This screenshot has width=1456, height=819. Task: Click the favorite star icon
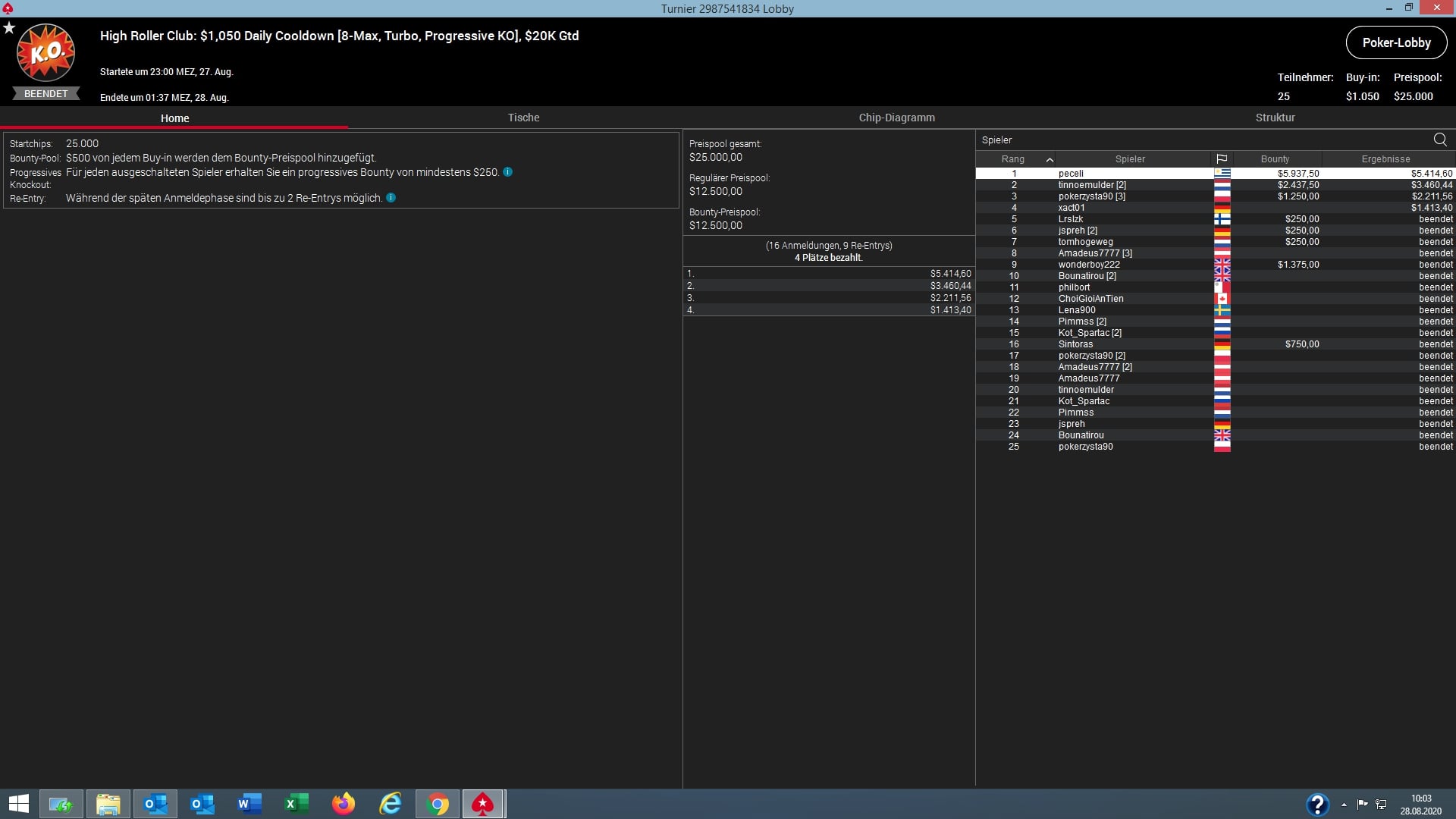click(9, 28)
